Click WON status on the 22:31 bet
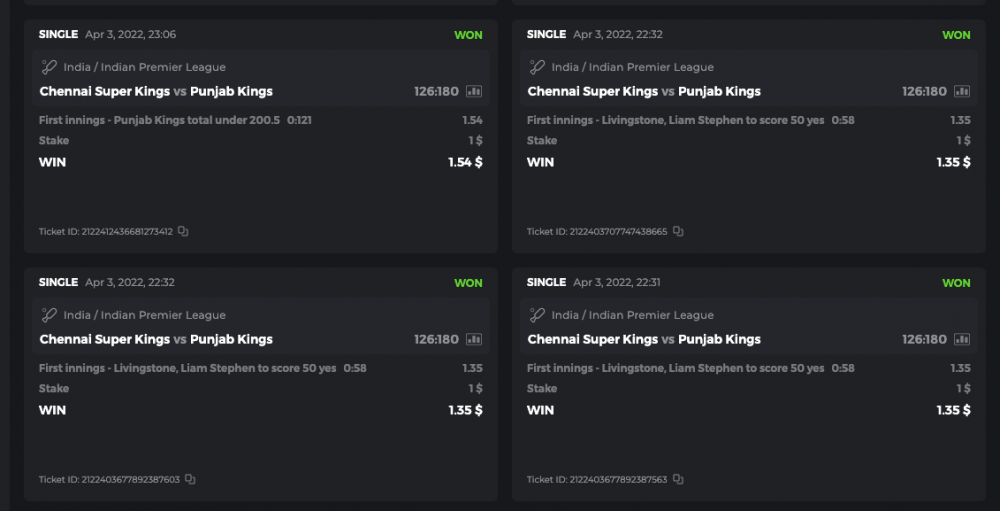 click(956, 283)
